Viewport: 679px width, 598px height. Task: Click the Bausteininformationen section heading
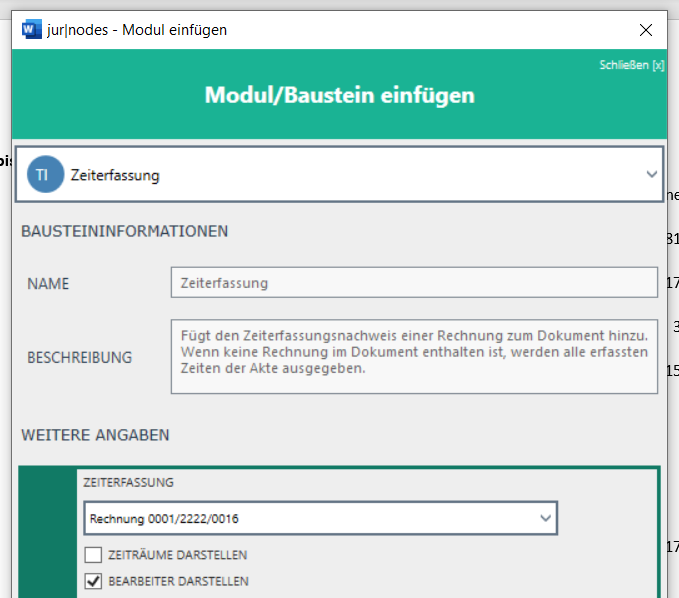(x=124, y=231)
